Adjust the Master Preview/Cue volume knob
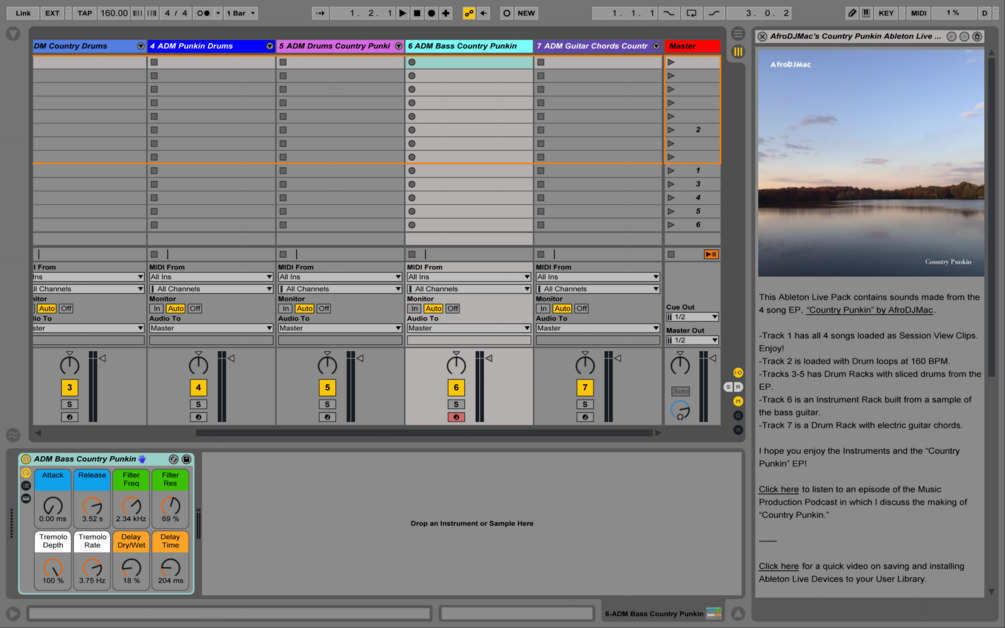 point(680,410)
